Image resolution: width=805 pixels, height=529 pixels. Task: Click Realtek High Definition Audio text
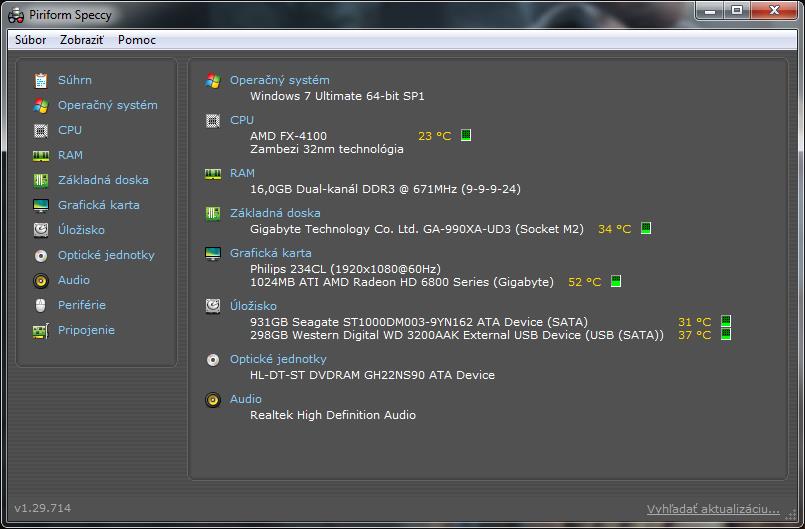(333, 415)
